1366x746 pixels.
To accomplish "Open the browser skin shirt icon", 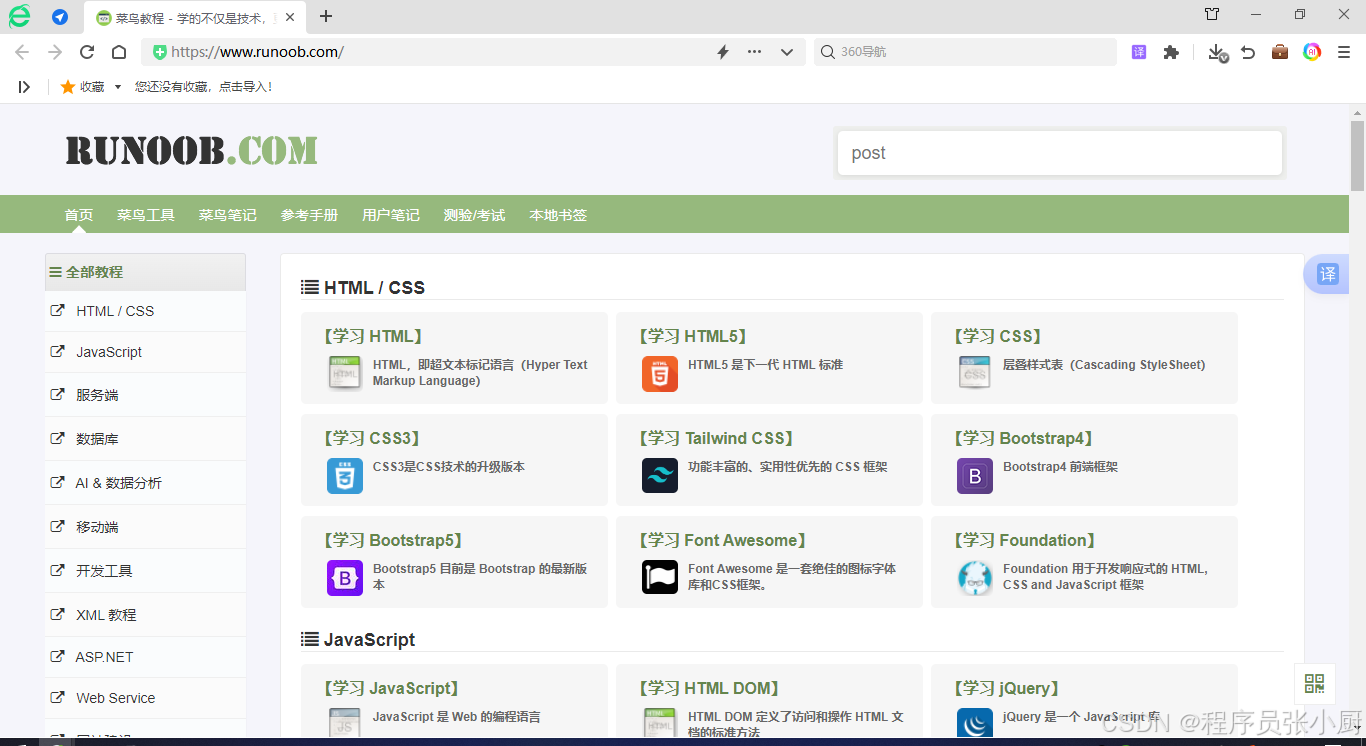I will [1212, 14].
